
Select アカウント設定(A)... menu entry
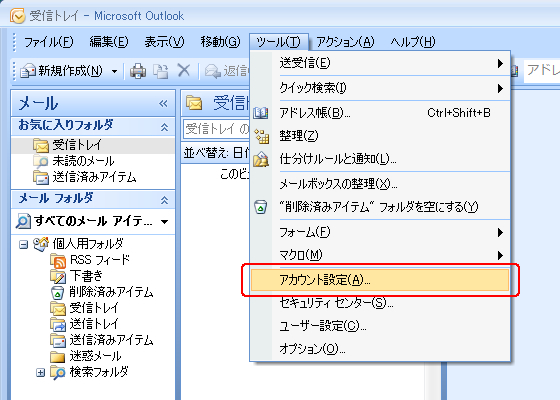click(x=380, y=280)
